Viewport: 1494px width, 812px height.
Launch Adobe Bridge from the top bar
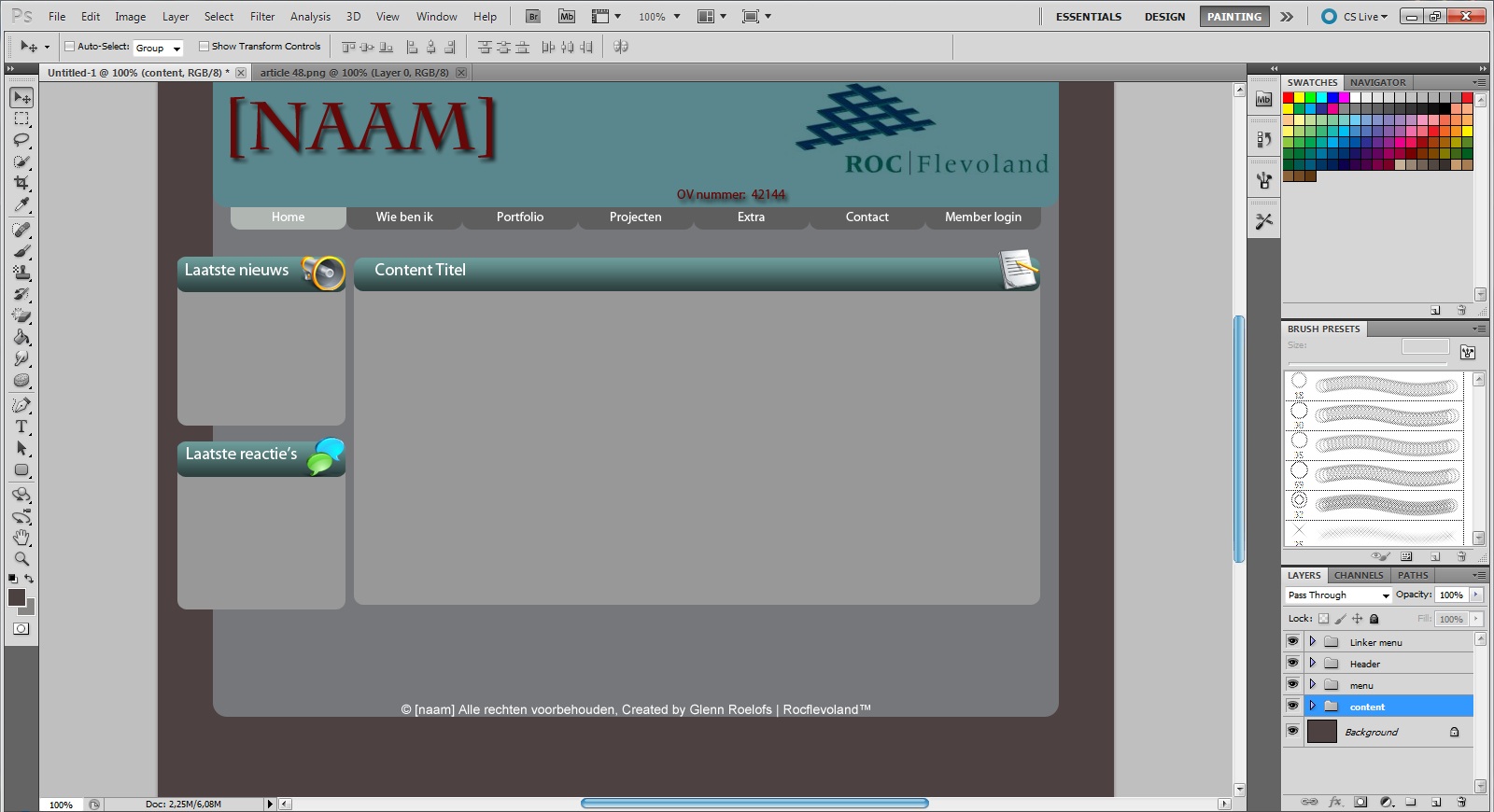tap(532, 16)
